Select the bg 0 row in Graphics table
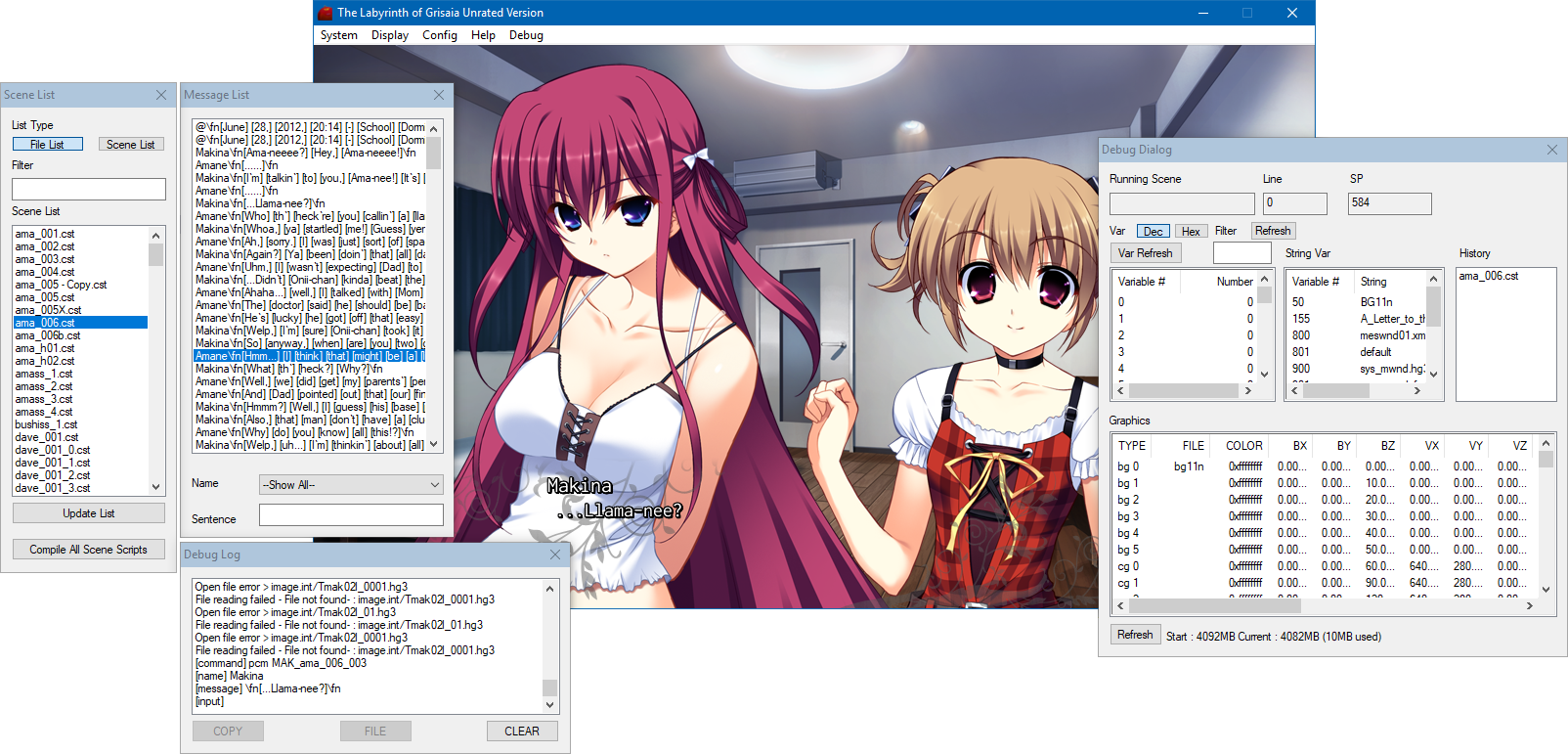1568x754 pixels. click(1325, 466)
